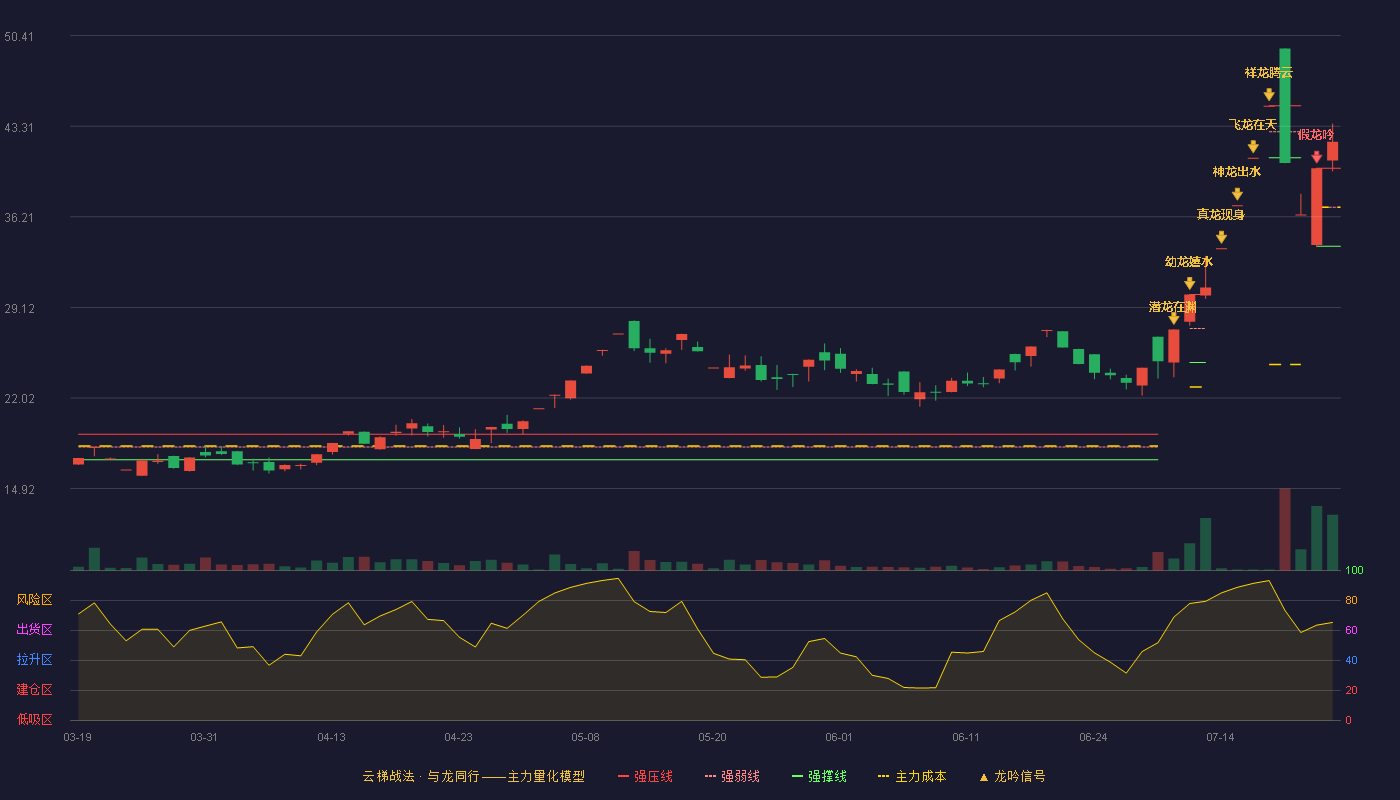Select the 神龙出水 signal label
This screenshot has height=800, width=1400.
click(x=1237, y=172)
